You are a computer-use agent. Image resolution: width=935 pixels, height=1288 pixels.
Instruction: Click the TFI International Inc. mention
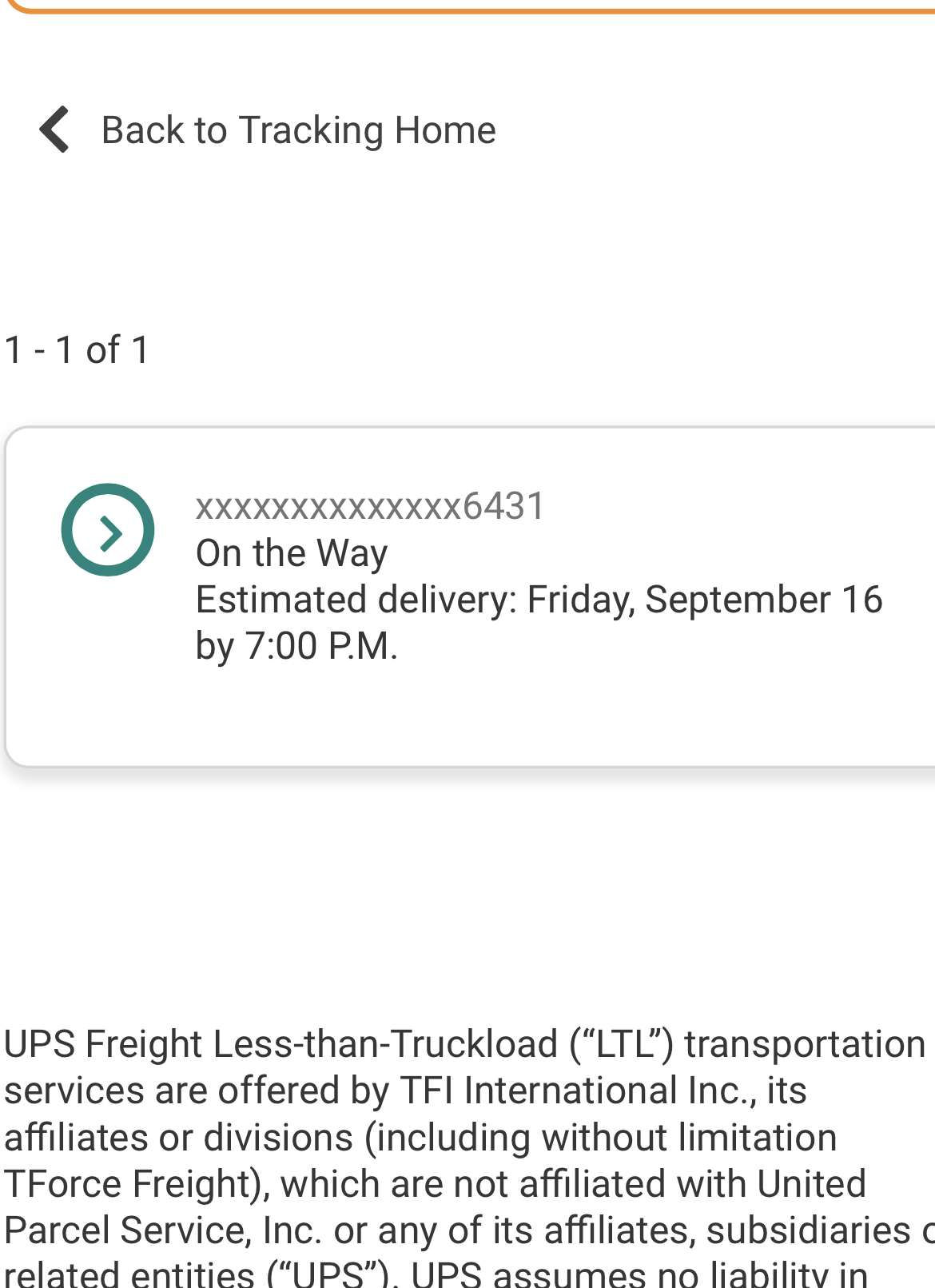tap(576, 1091)
